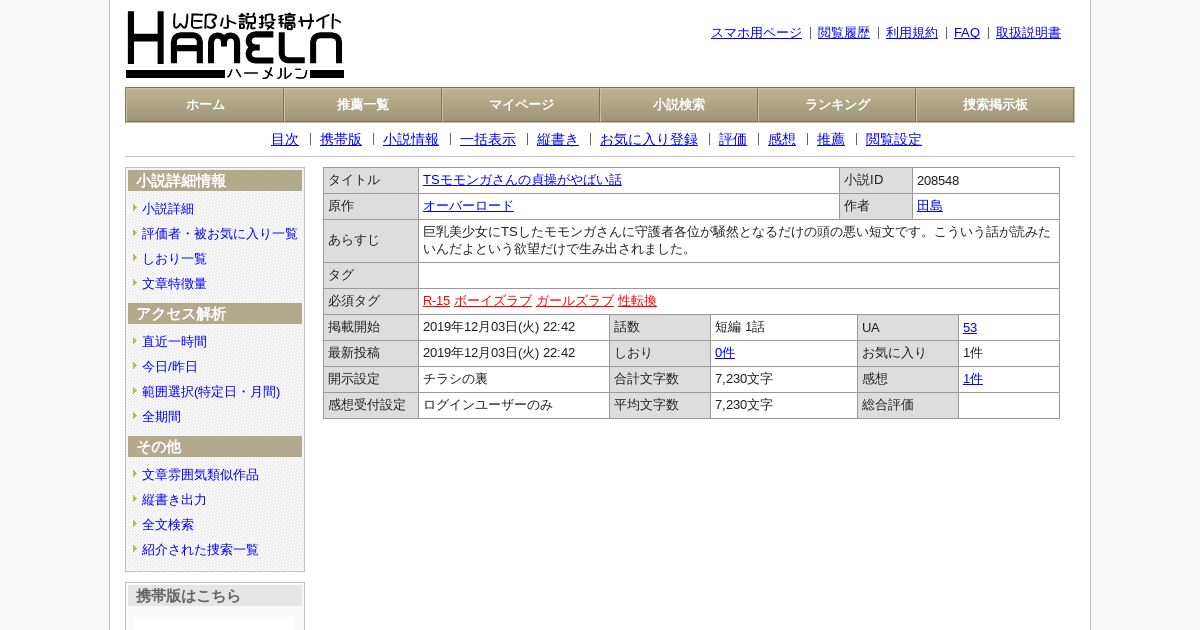
Task: Open 感想 in the sub navigation
Action: 782,140
